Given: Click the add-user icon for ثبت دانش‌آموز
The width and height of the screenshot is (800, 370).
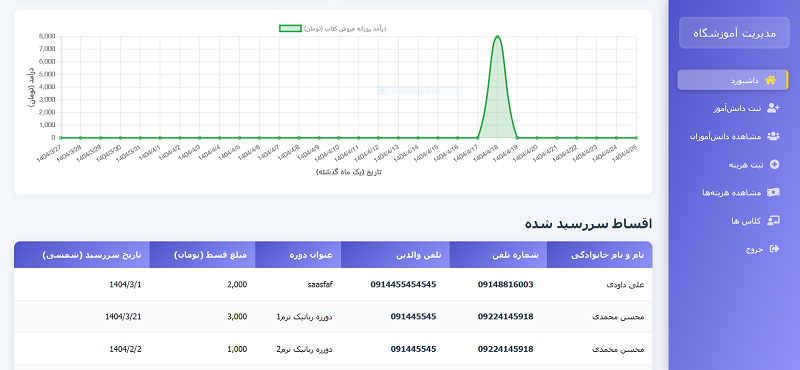Looking at the screenshot, I should (x=773, y=108).
